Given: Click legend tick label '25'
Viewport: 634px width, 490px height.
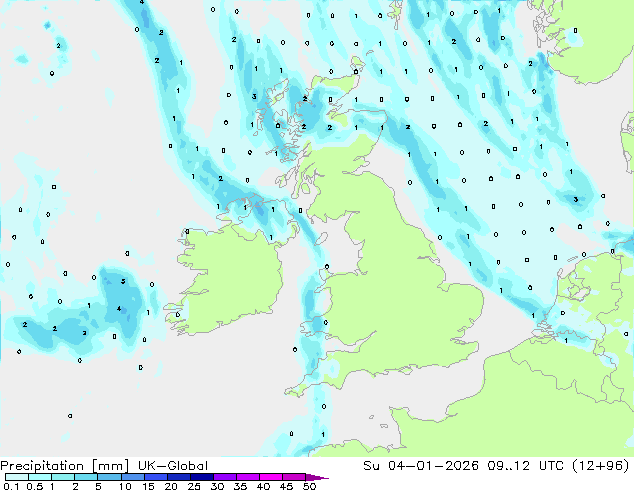Looking at the screenshot, I should [194, 486].
